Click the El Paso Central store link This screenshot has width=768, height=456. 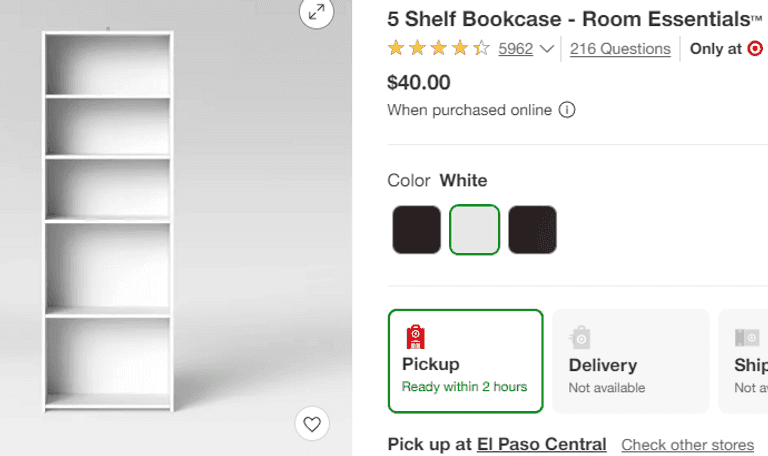(x=541, y=444)
